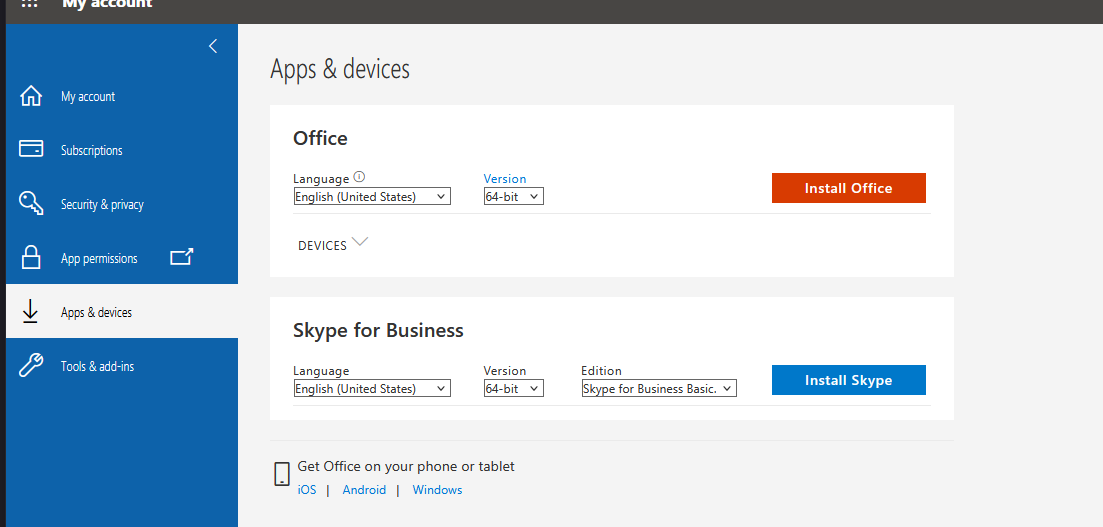The height and width of the screenshot is (527, 1103).
Task: Select Apps & devices in sidebar
Action: point(122,312)
